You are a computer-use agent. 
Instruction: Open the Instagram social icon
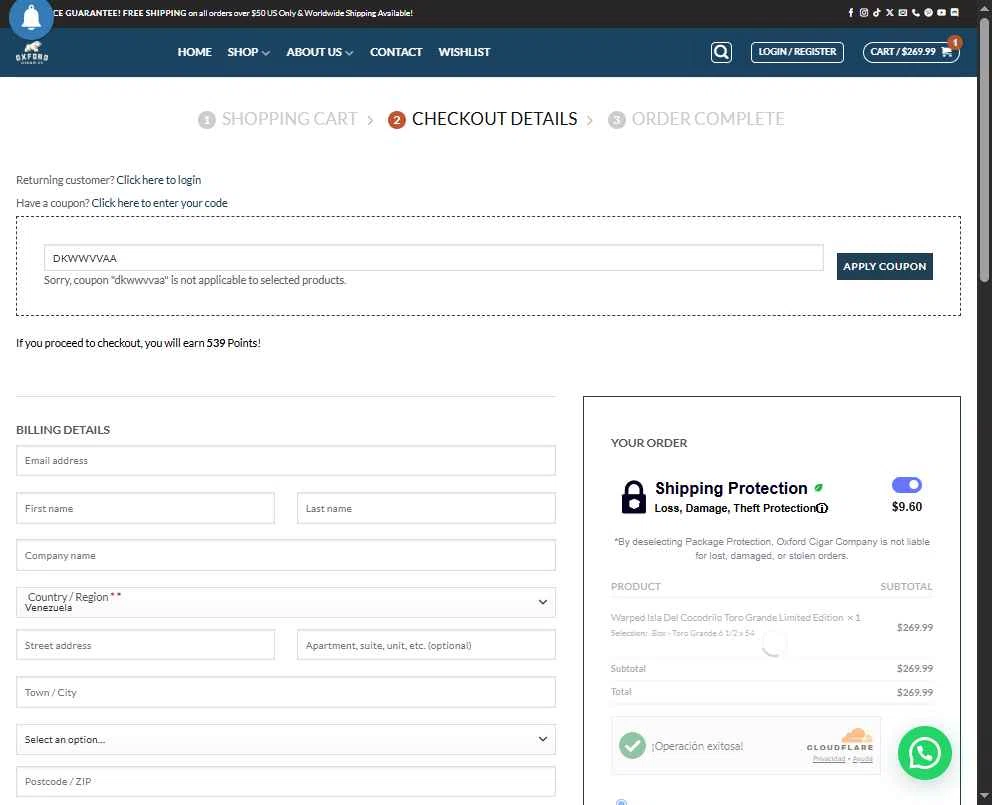coord(864,13)
